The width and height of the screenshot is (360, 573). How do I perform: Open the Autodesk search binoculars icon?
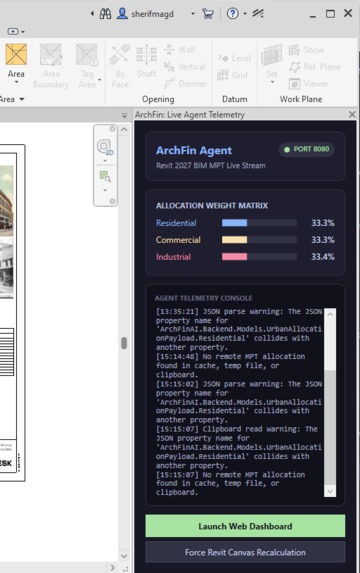click(x=105, y=14)
